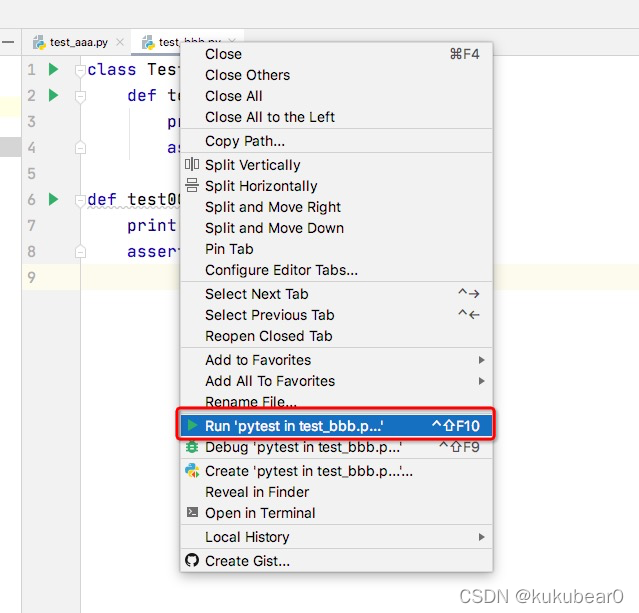Select Close All menu entry
Image resolution: width=639 pixels, height=613 pixels.
coord(336,96)
